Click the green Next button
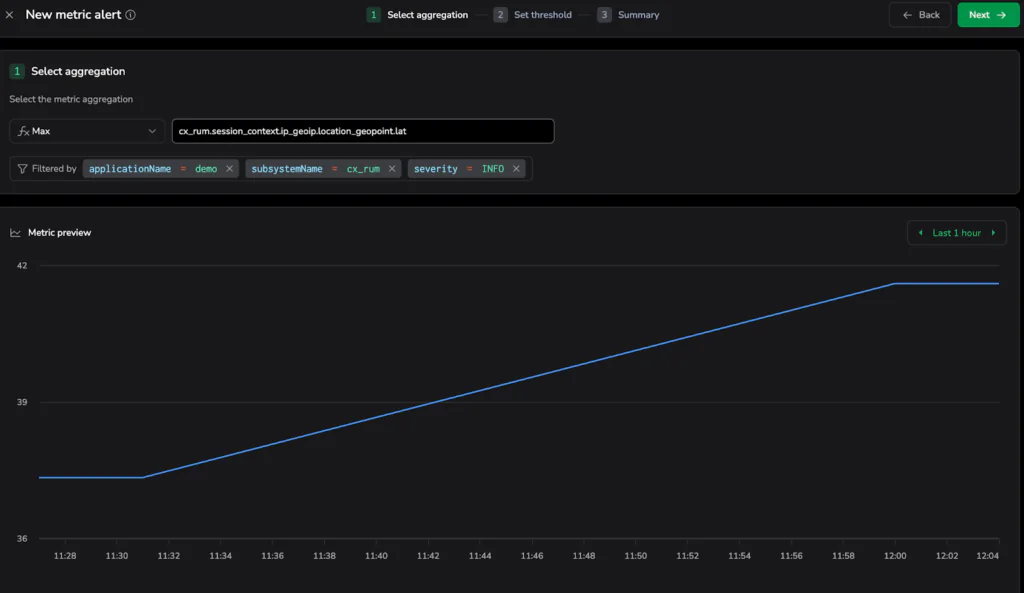Screen dimensions: 1024x593 click(x=987, y=15)
